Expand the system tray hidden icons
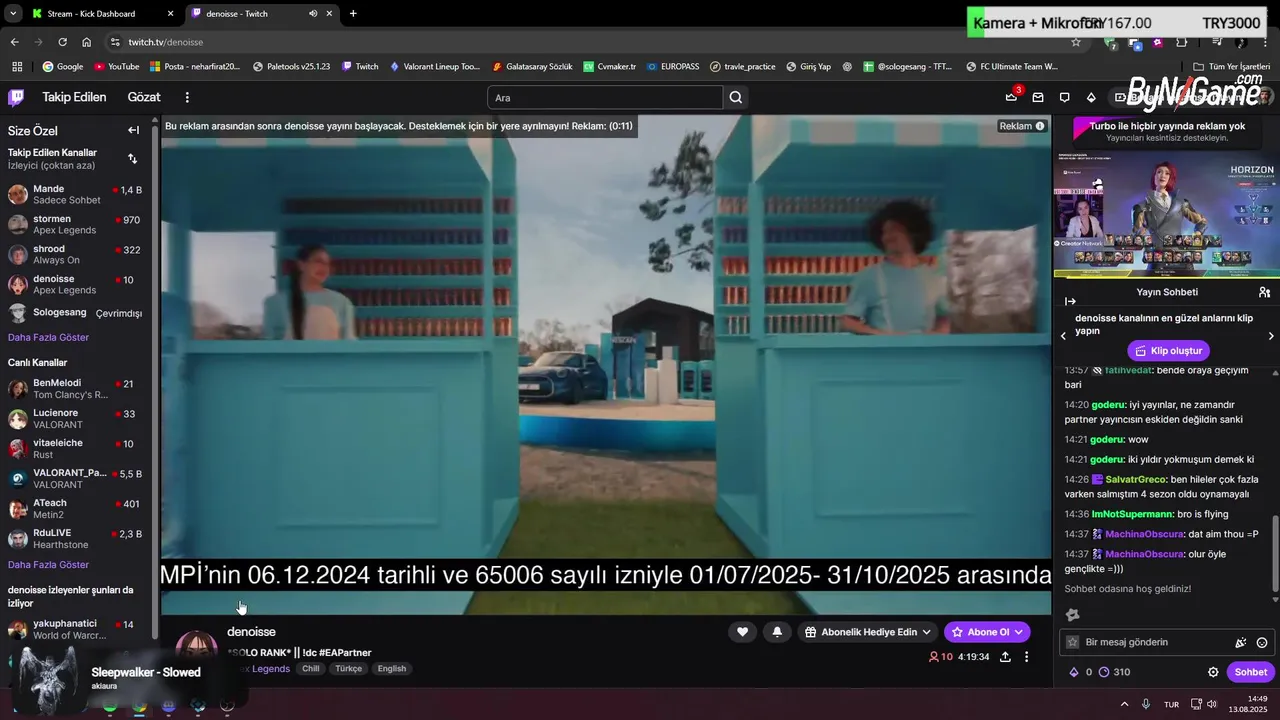Image resolution: width=1280 pixels, height=720 pixels. click(1124, 704)
